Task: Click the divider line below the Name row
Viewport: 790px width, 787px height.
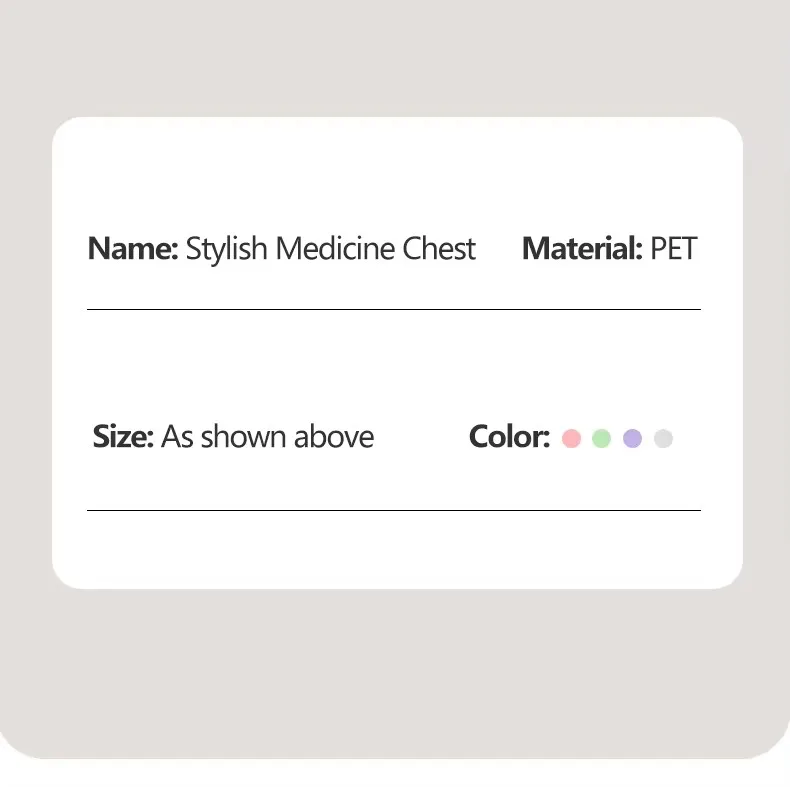Action: coord(393,310)
